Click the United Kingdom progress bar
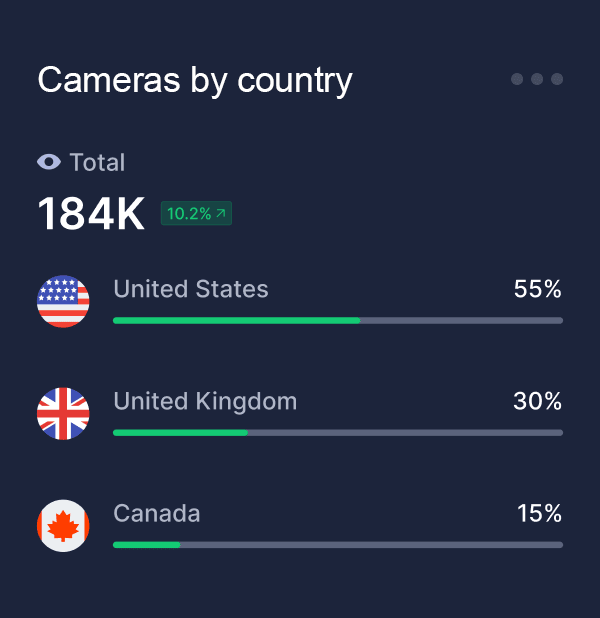 click(x=337, y=432)
